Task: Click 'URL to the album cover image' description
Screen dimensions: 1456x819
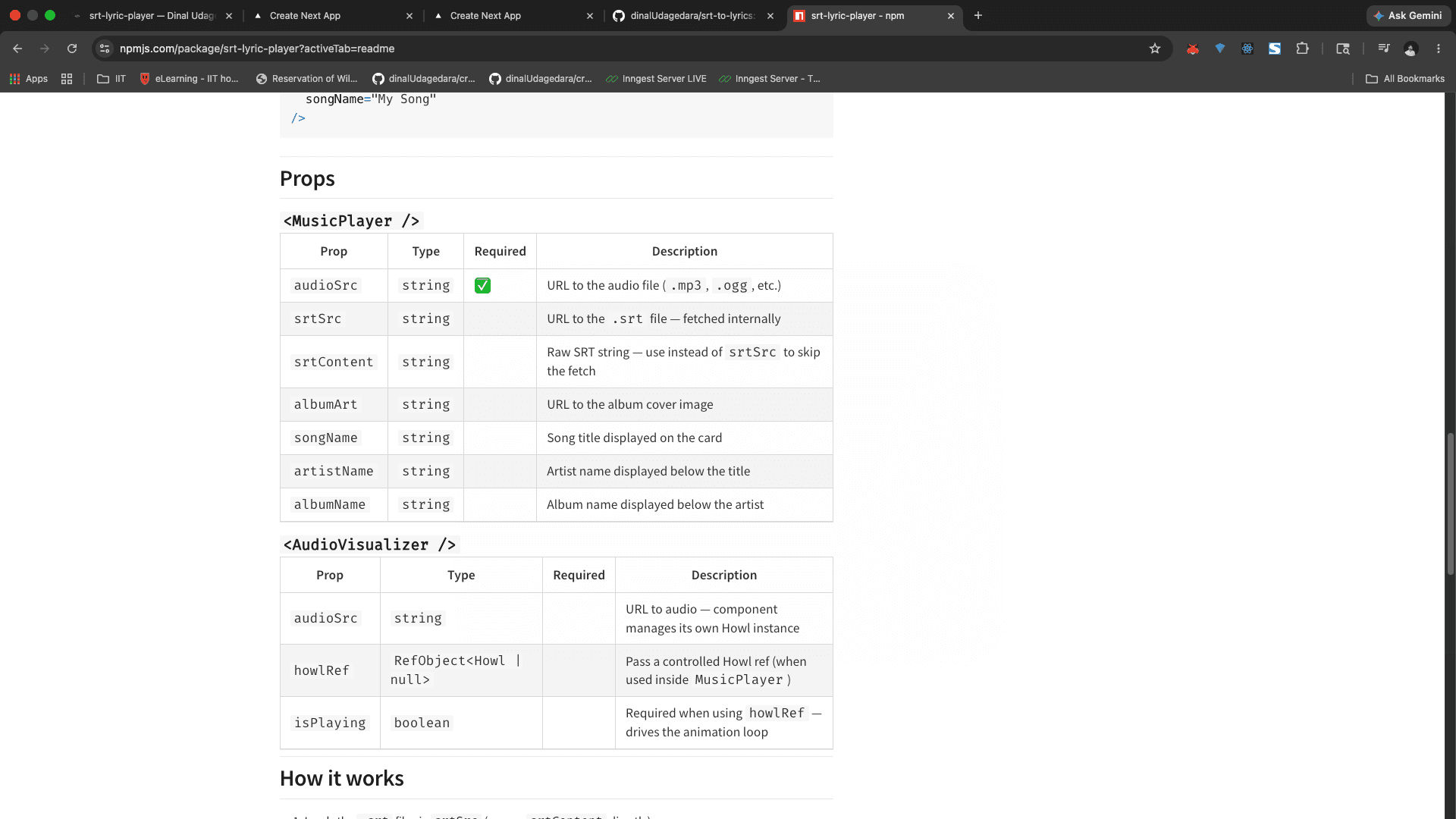Action: (x=630, y=405)
